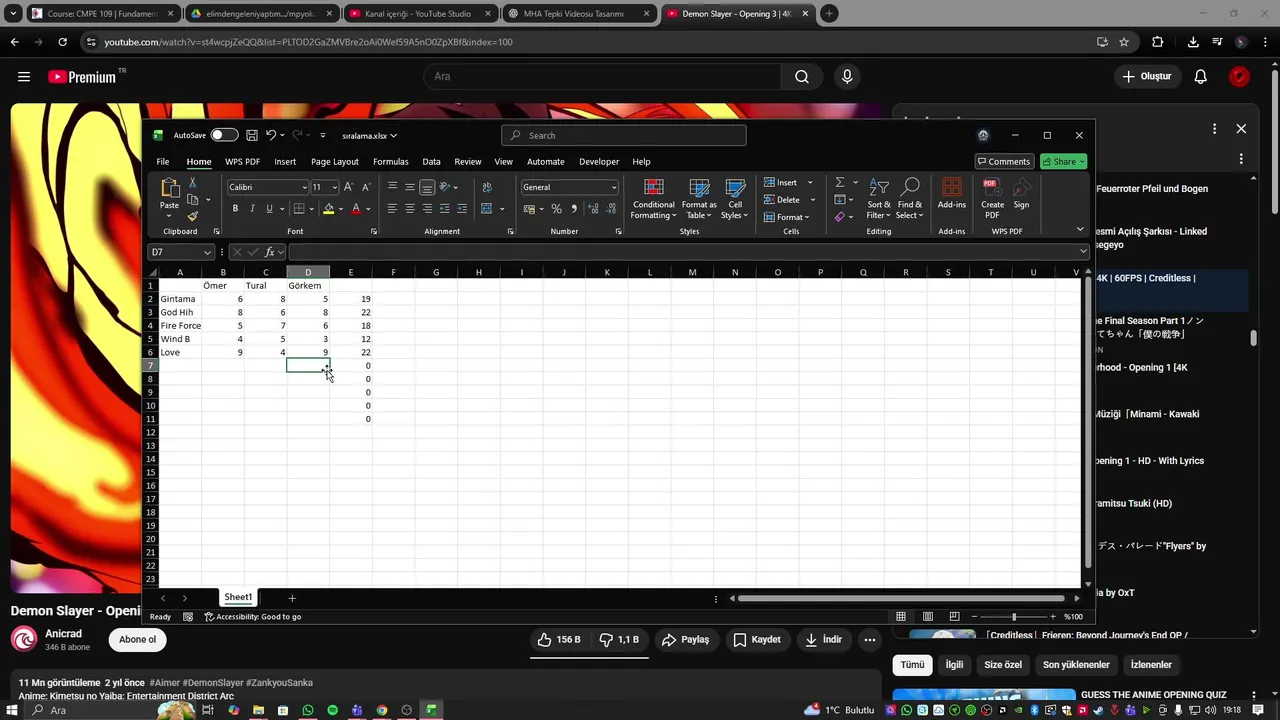
Task: Click the red Font Color swatch
Action: click(x=356, y=209)
